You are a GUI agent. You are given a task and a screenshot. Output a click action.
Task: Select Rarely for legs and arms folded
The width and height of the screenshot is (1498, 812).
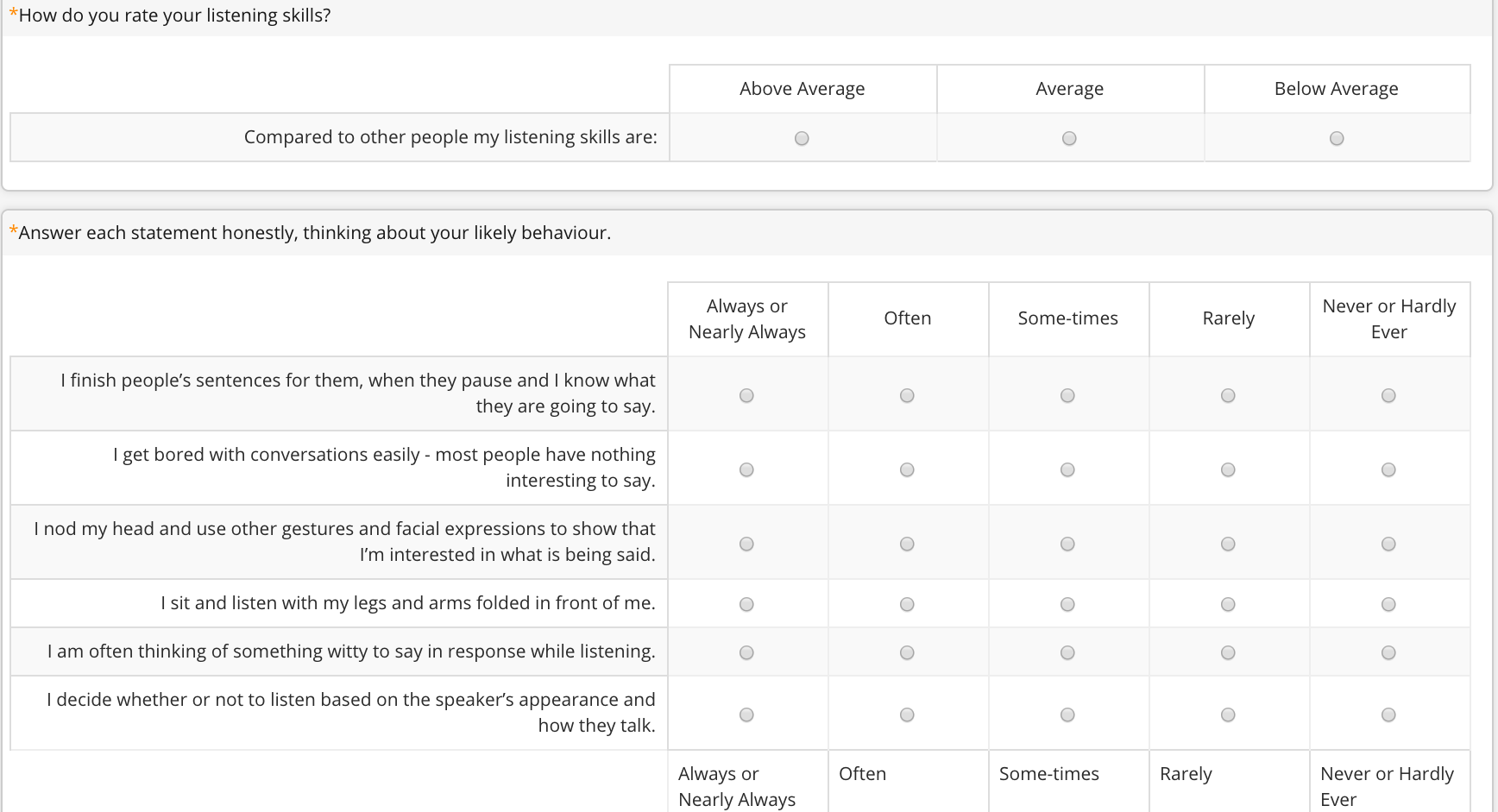tap(1228, 604)
